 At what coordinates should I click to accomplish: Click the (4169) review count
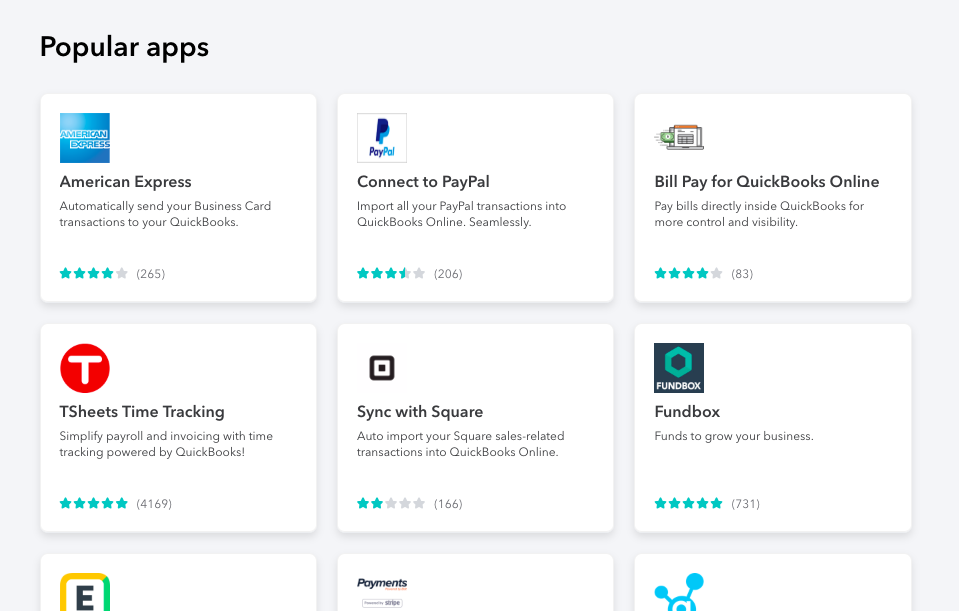coord(154,504)
